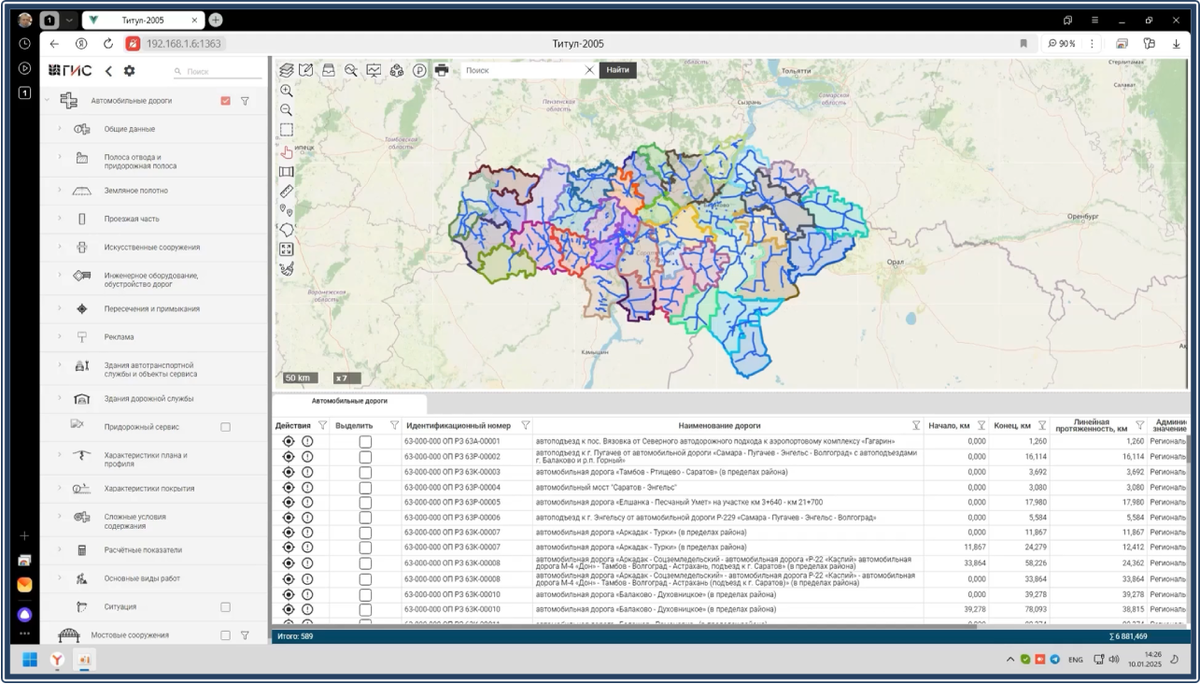
Task: Click the fit to full extent icon
Action: (287, 250)
